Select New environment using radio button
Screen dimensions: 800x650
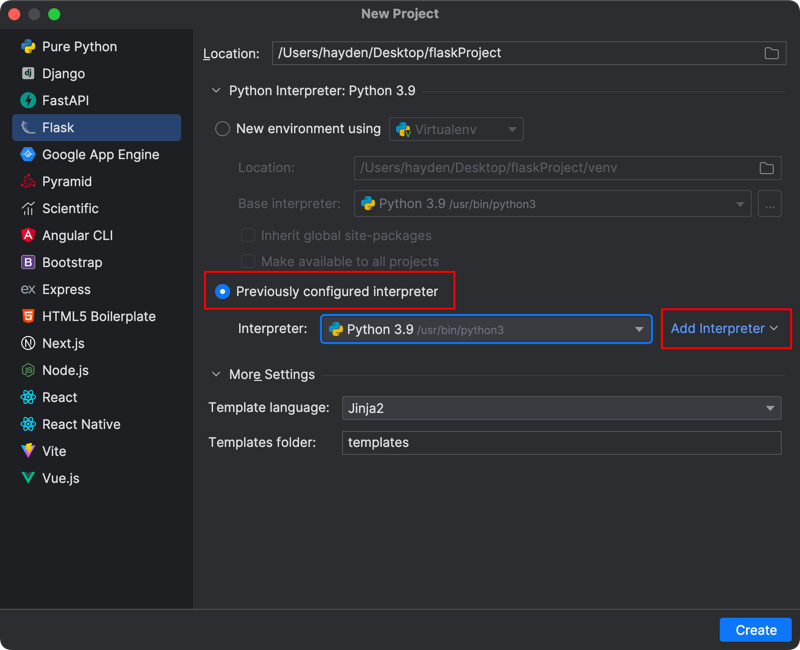[223, 129]
